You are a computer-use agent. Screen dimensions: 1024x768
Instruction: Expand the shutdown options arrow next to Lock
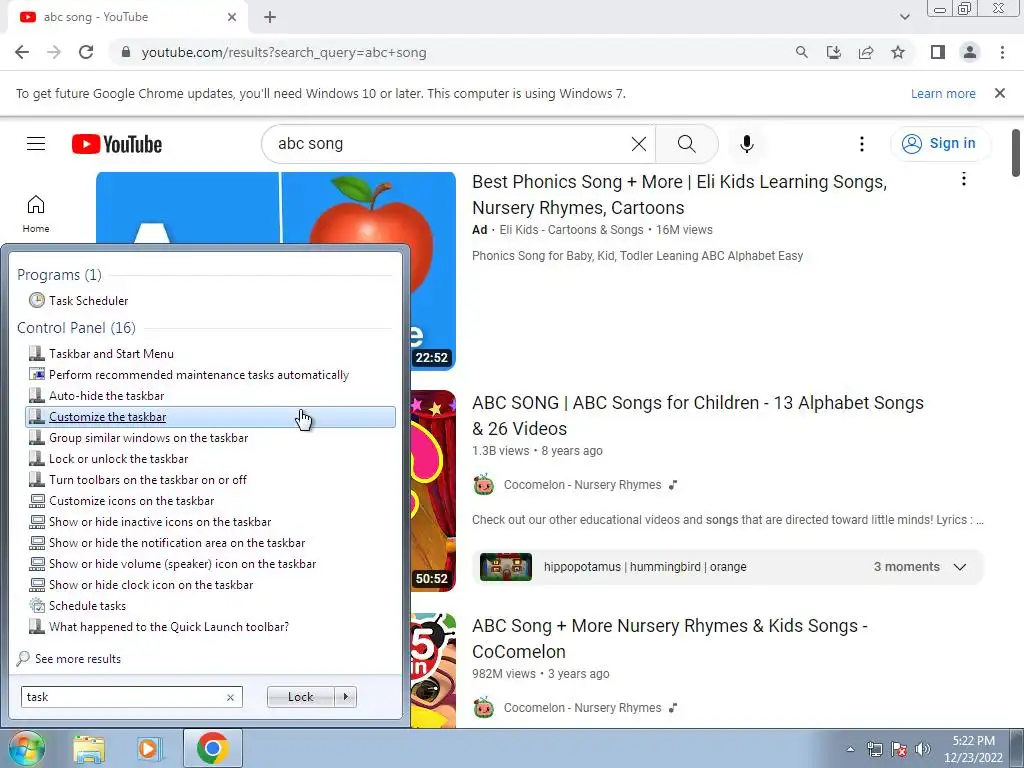(x=345, y=697)
